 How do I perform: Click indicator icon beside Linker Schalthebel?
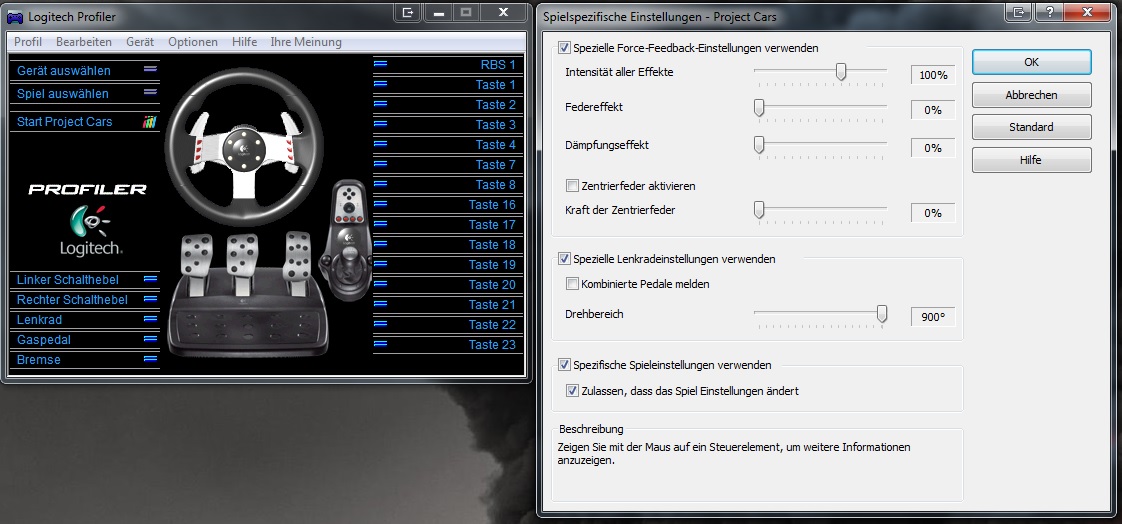[x=150, y=279]
